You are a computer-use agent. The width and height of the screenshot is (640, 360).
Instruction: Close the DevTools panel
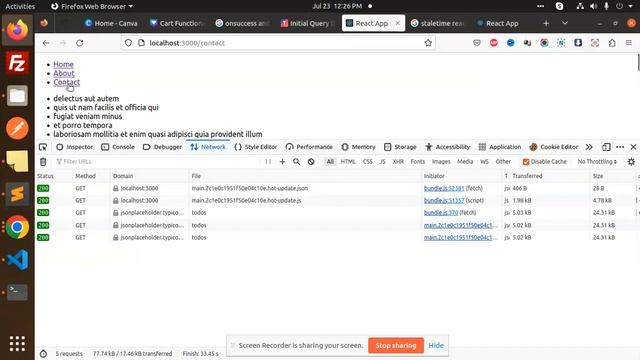pyautogui.click(x=633, y=147)
